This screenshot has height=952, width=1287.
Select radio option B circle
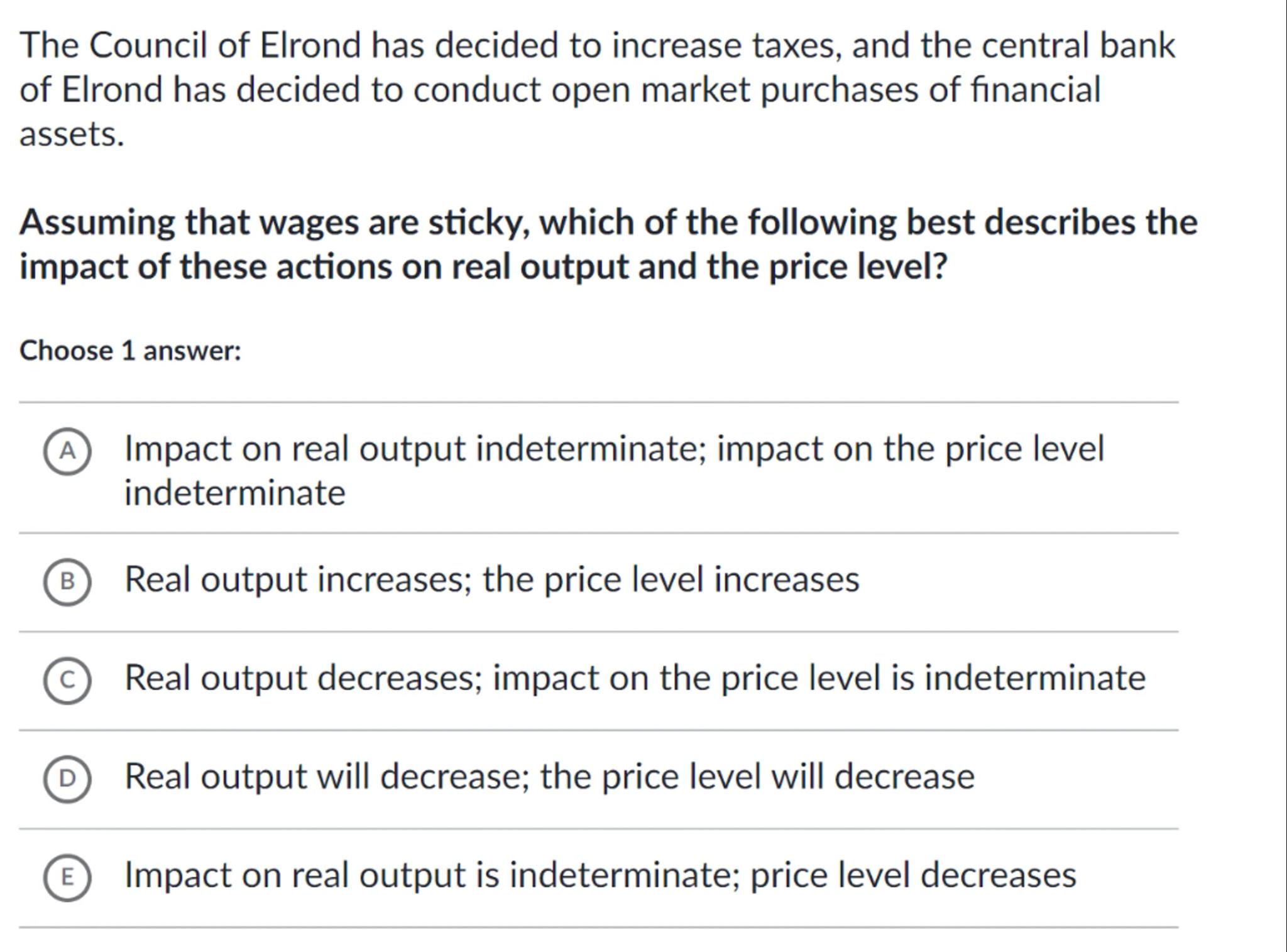click(67, 582)
